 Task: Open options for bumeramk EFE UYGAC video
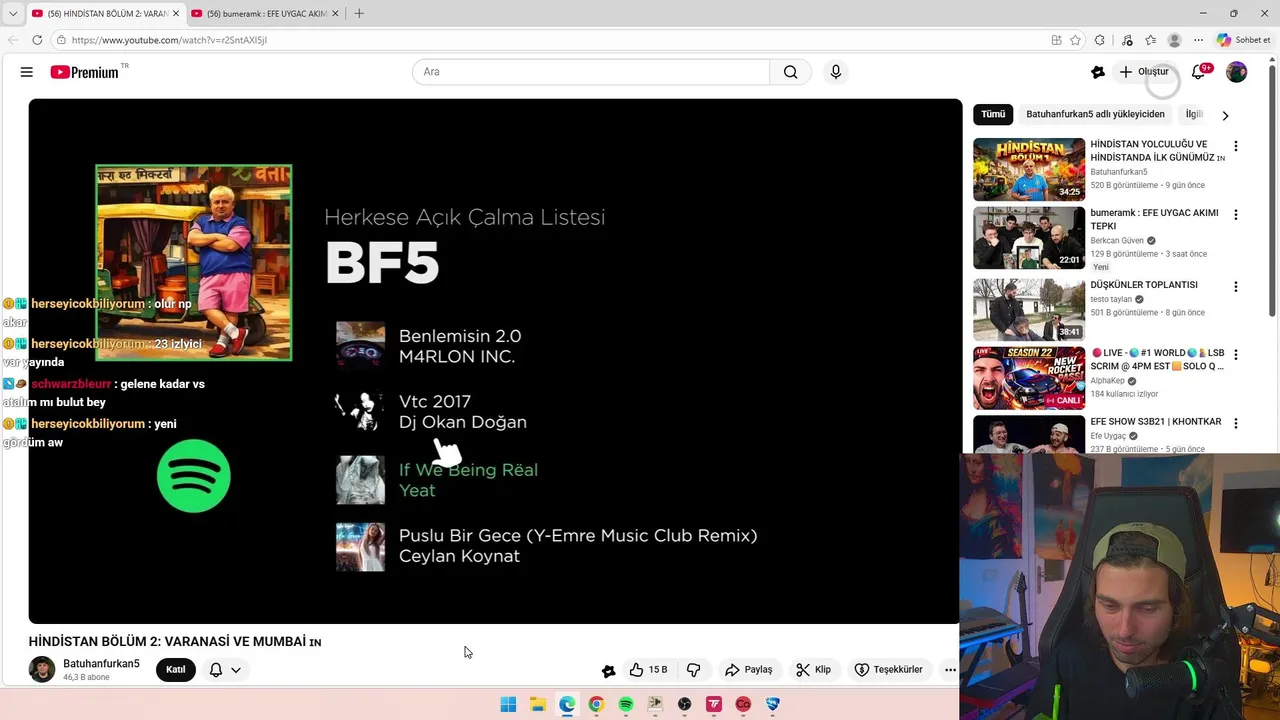[1236, 215]
